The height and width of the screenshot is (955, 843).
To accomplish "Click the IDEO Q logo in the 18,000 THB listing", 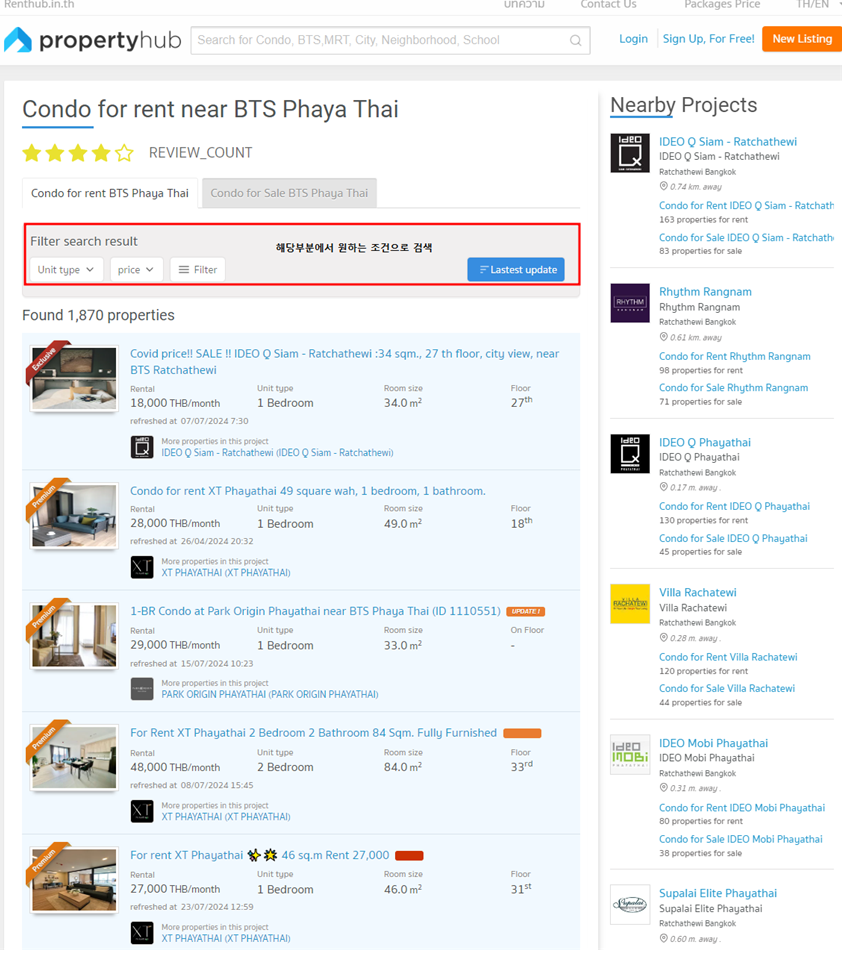I will 142,447.
